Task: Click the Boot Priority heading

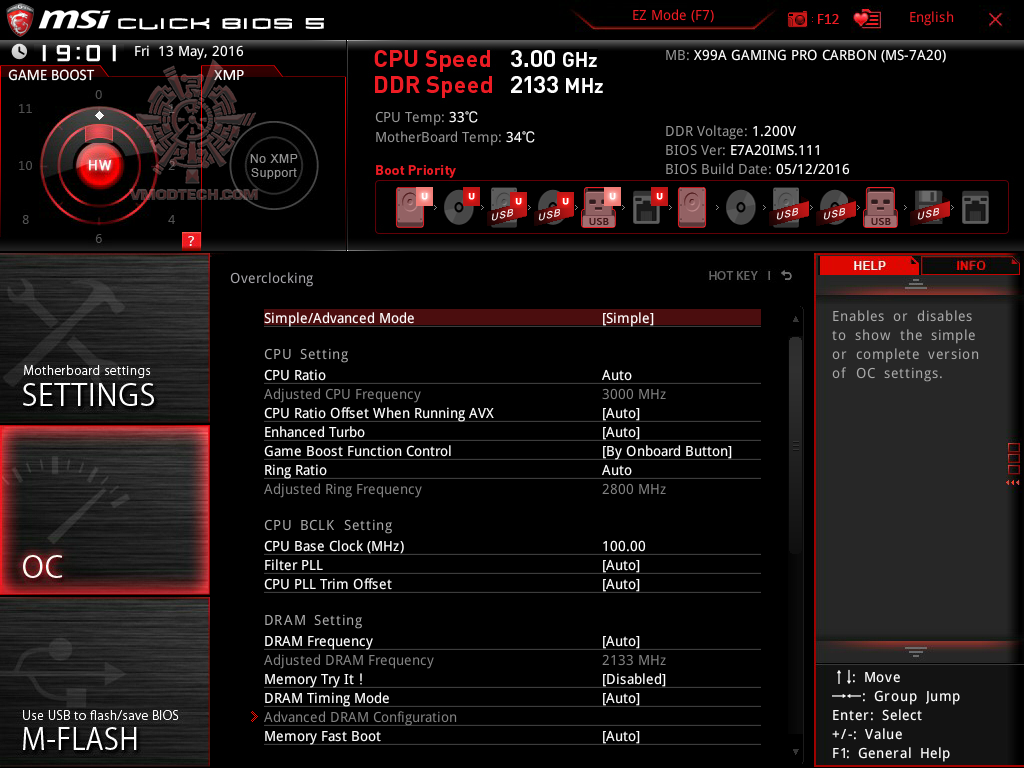Action: tap(415, 170)
